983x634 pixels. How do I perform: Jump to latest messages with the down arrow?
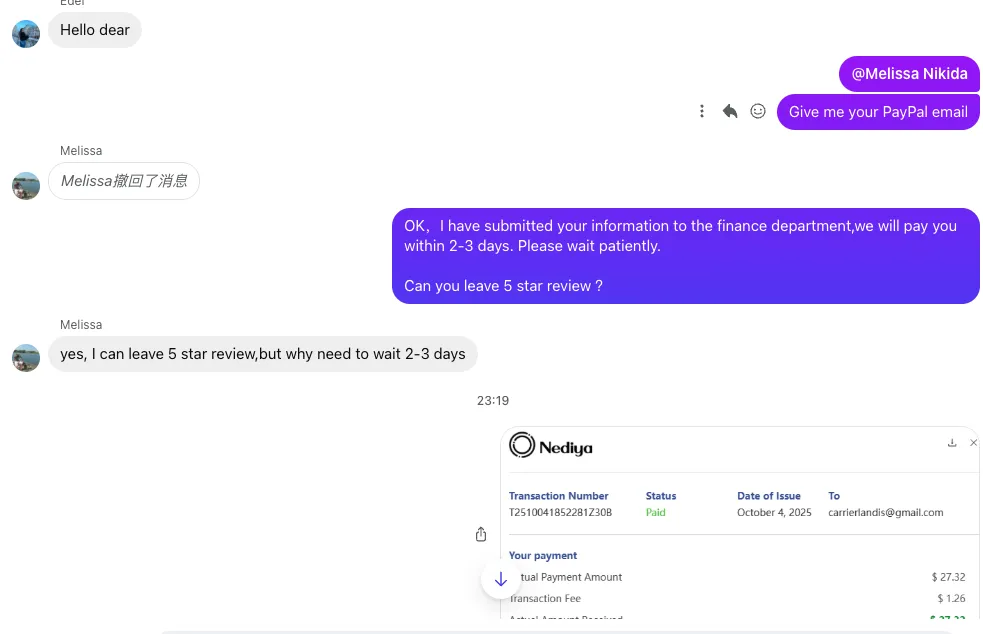[x=501, y=579]
